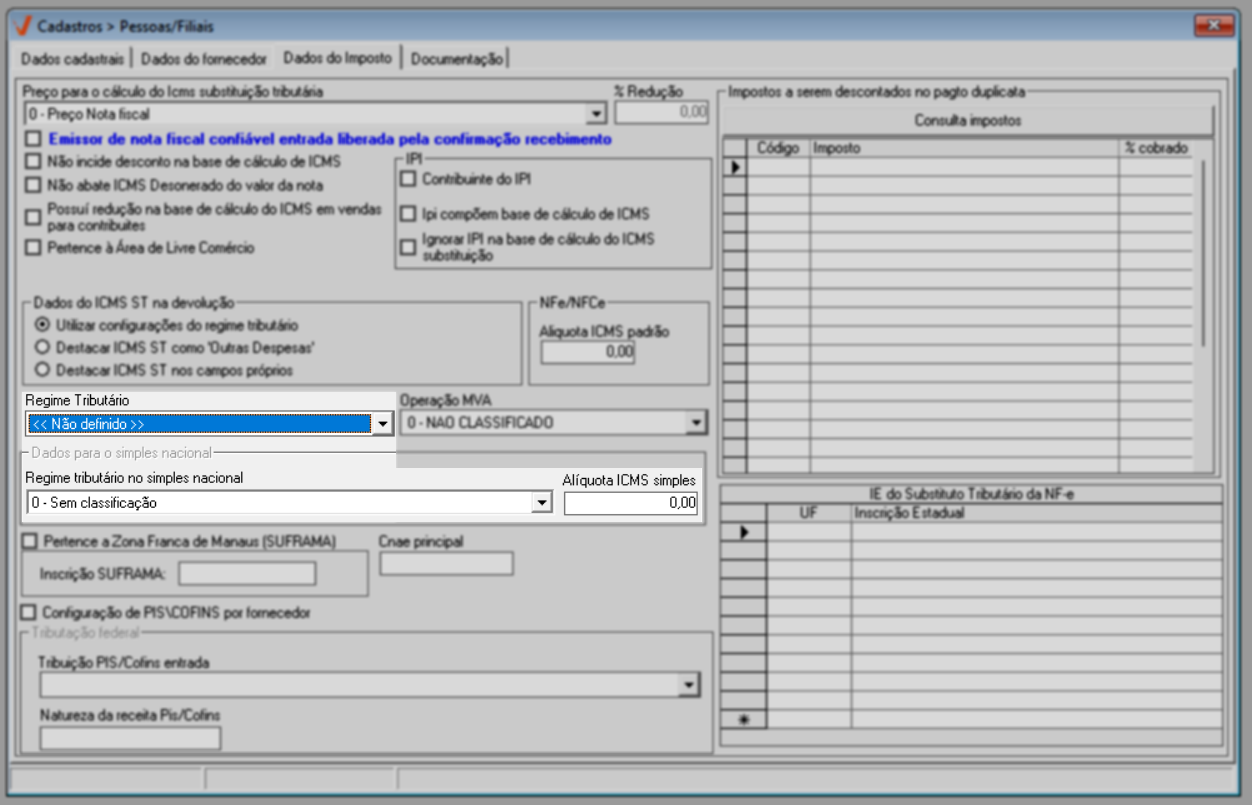
Task: Click the new row asterisk in IE grid
Action: (x=743, y=719)
